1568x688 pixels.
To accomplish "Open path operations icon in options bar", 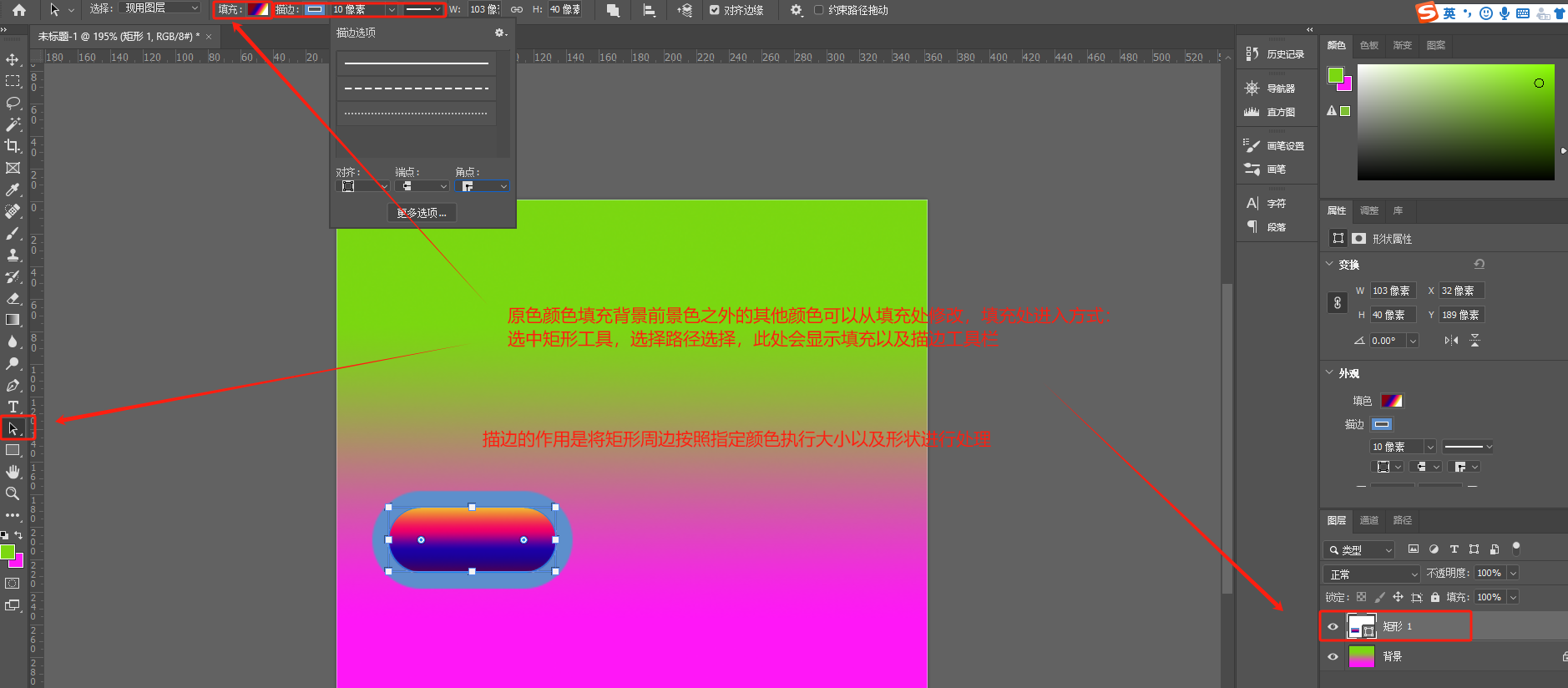I will [613, 10].
